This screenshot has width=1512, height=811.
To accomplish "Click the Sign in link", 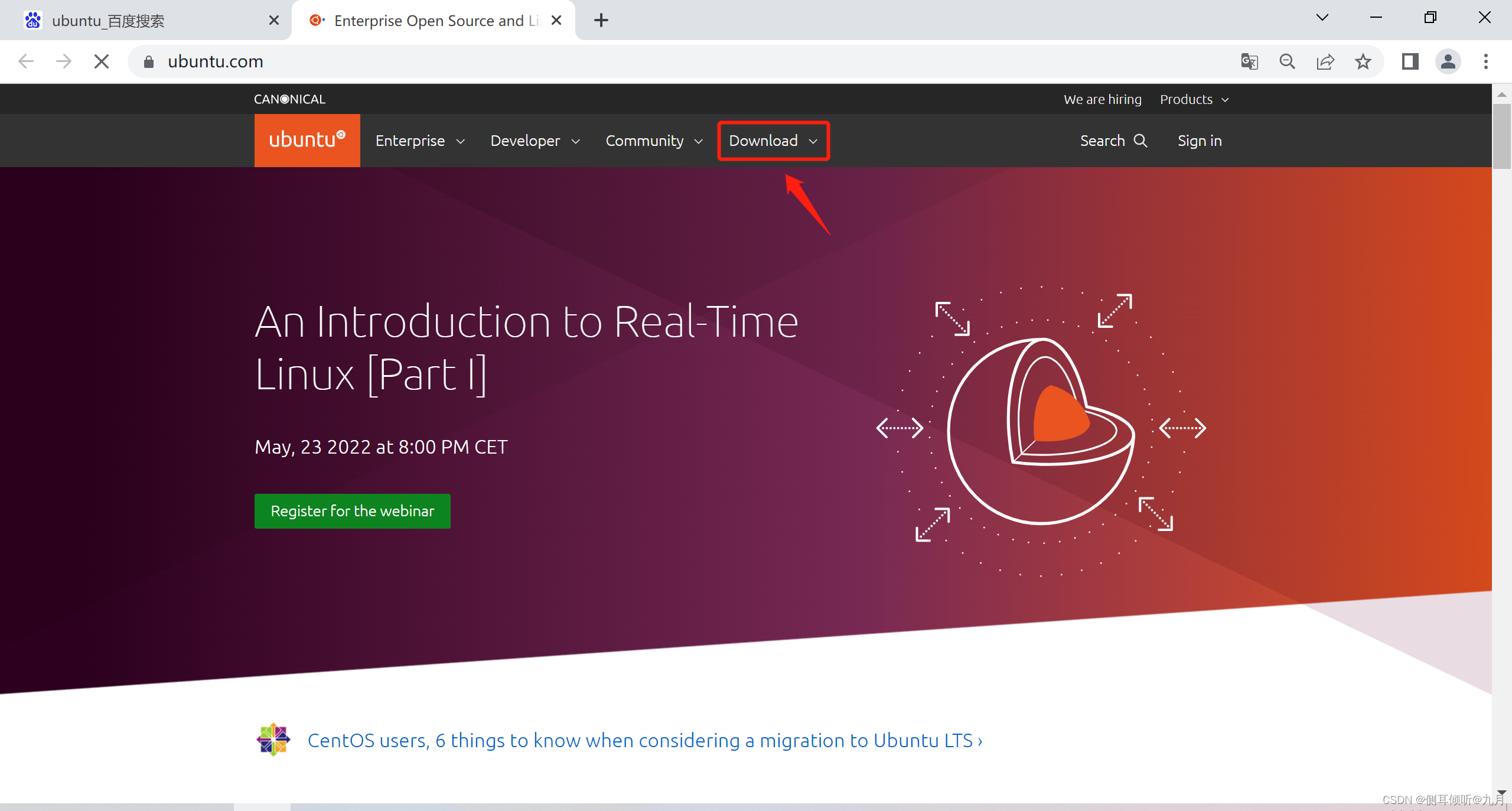I will (x=1200, y=141).
